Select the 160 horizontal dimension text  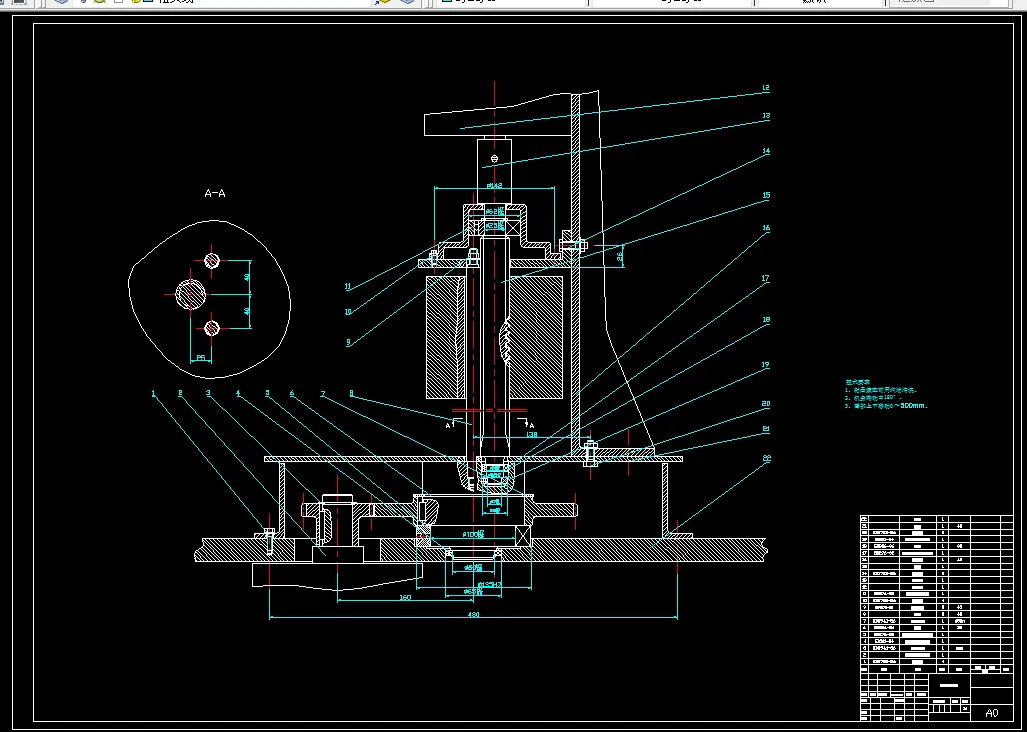click(x=405, y=597)
